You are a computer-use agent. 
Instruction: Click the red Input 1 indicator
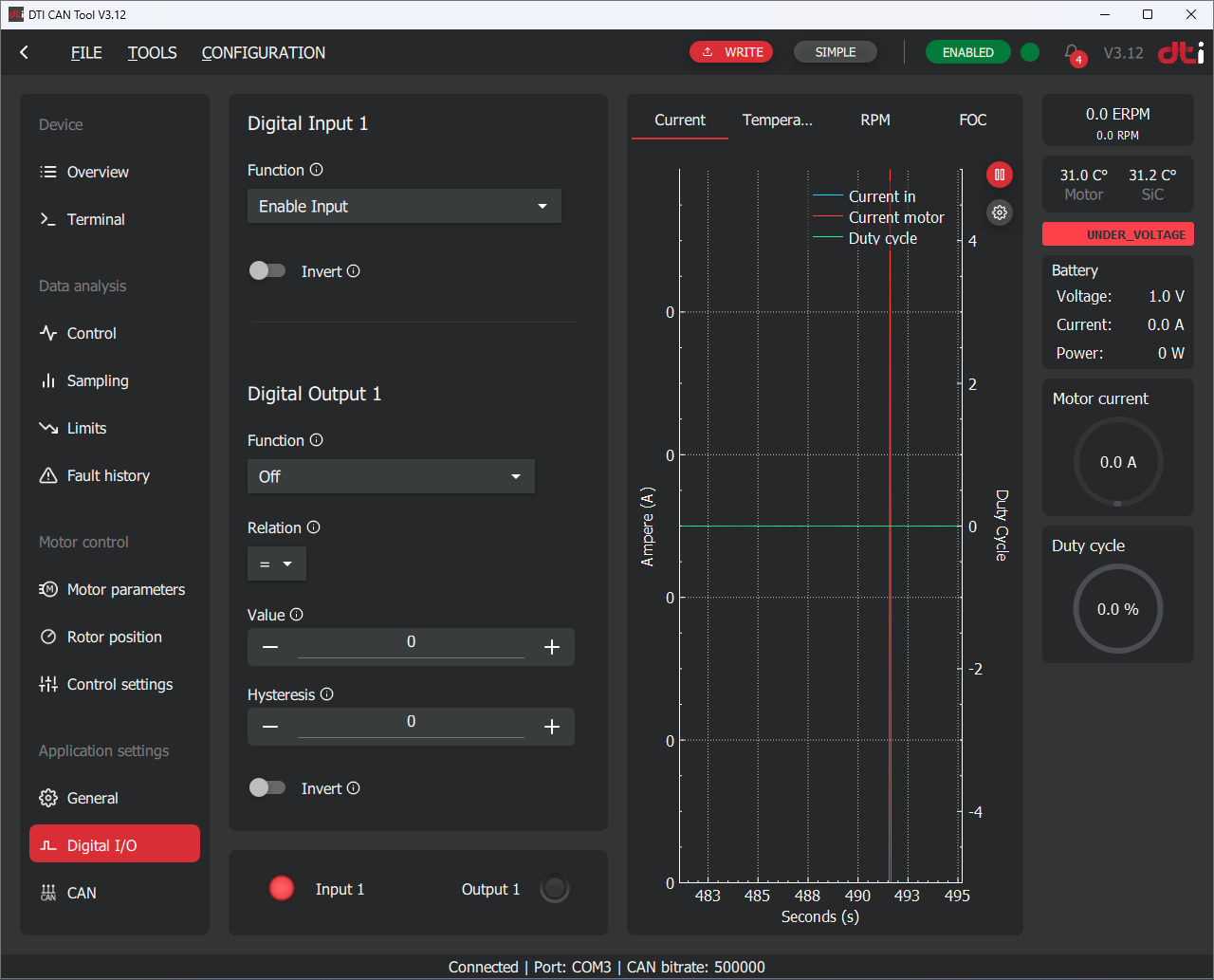point(282,888)
